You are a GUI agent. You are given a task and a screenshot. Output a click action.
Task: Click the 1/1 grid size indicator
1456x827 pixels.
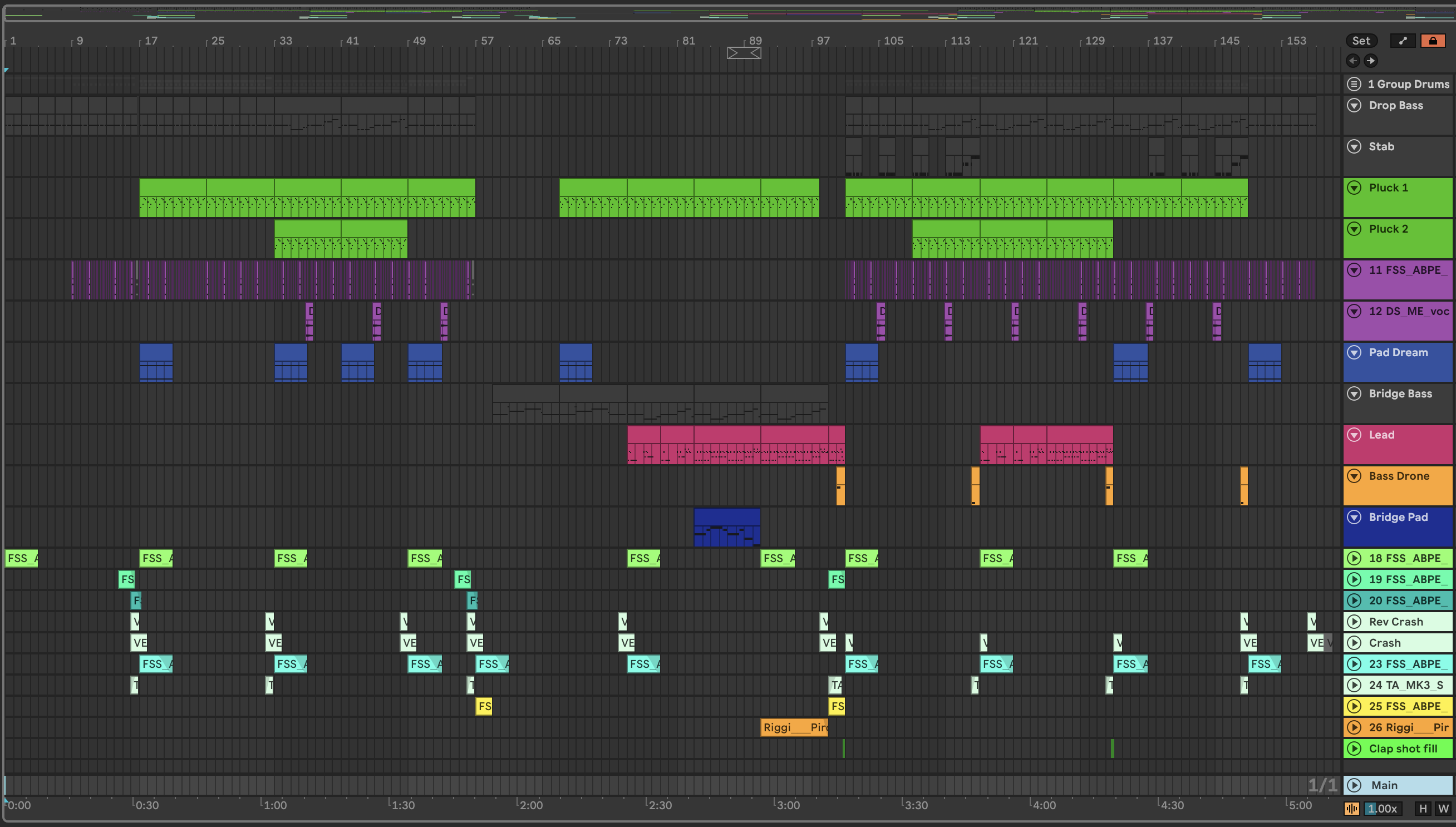(1322, 785)
